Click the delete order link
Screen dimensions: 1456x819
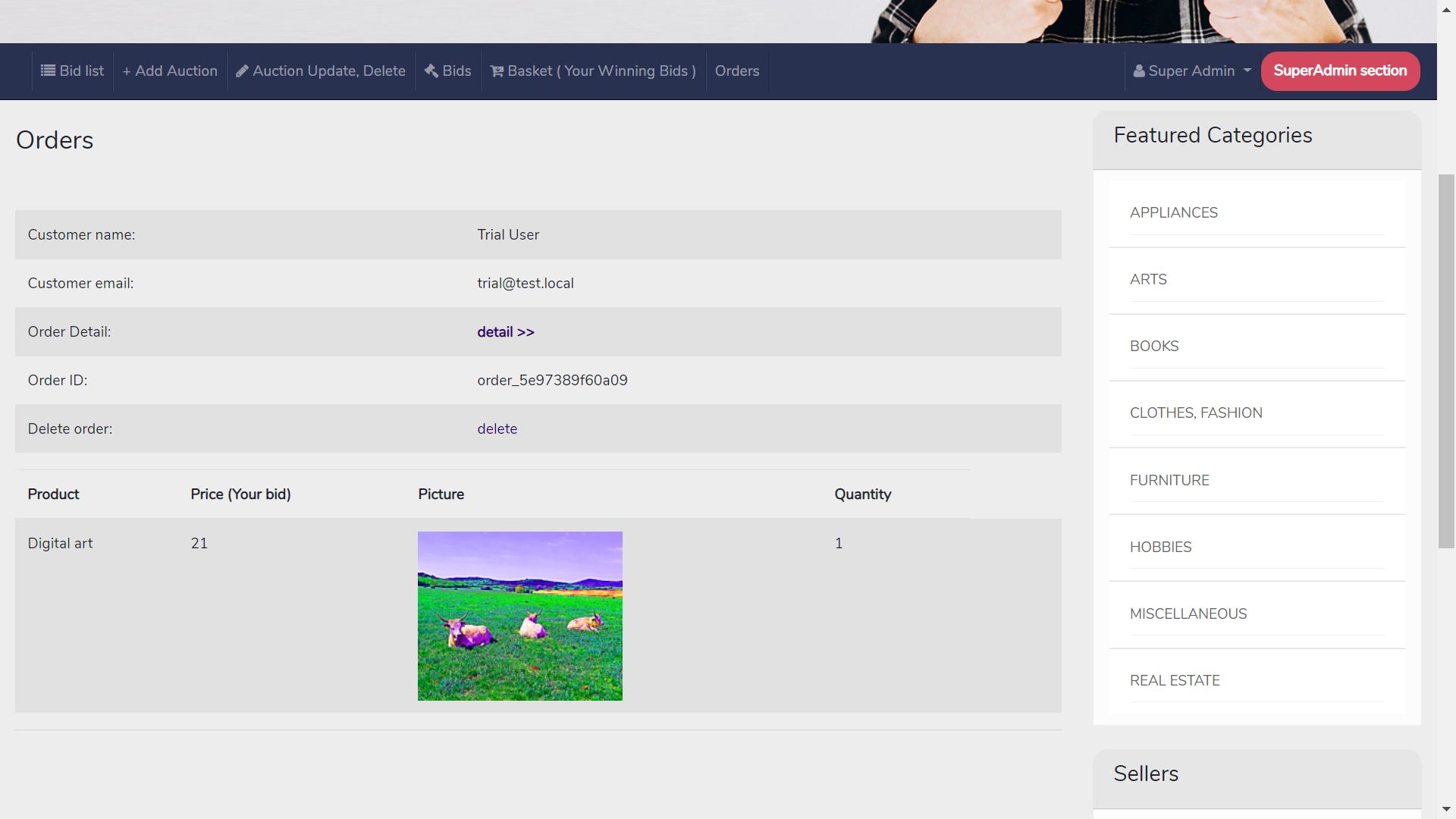497,428
